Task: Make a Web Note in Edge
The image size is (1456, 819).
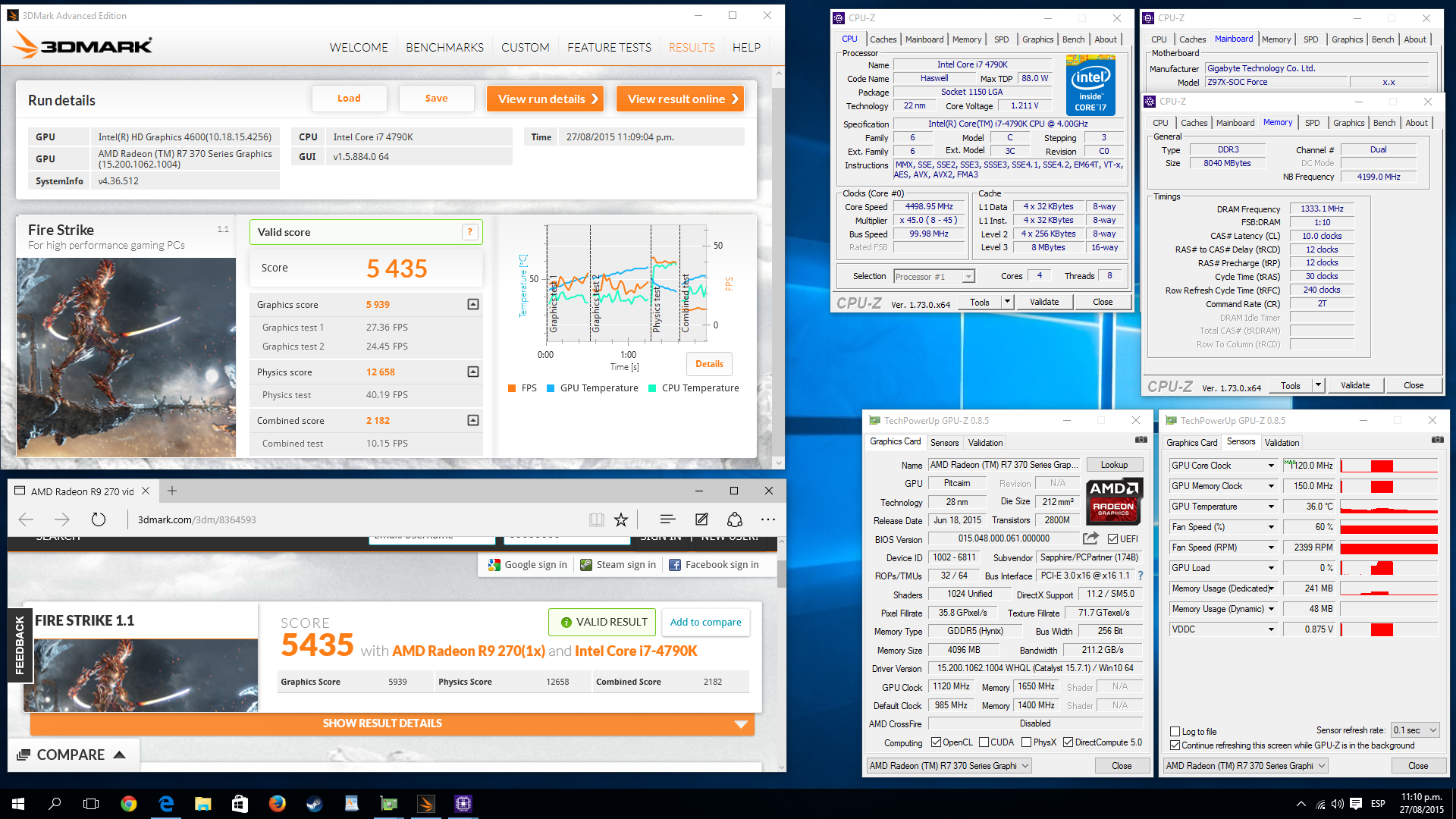Action: [x=701, y=519]
